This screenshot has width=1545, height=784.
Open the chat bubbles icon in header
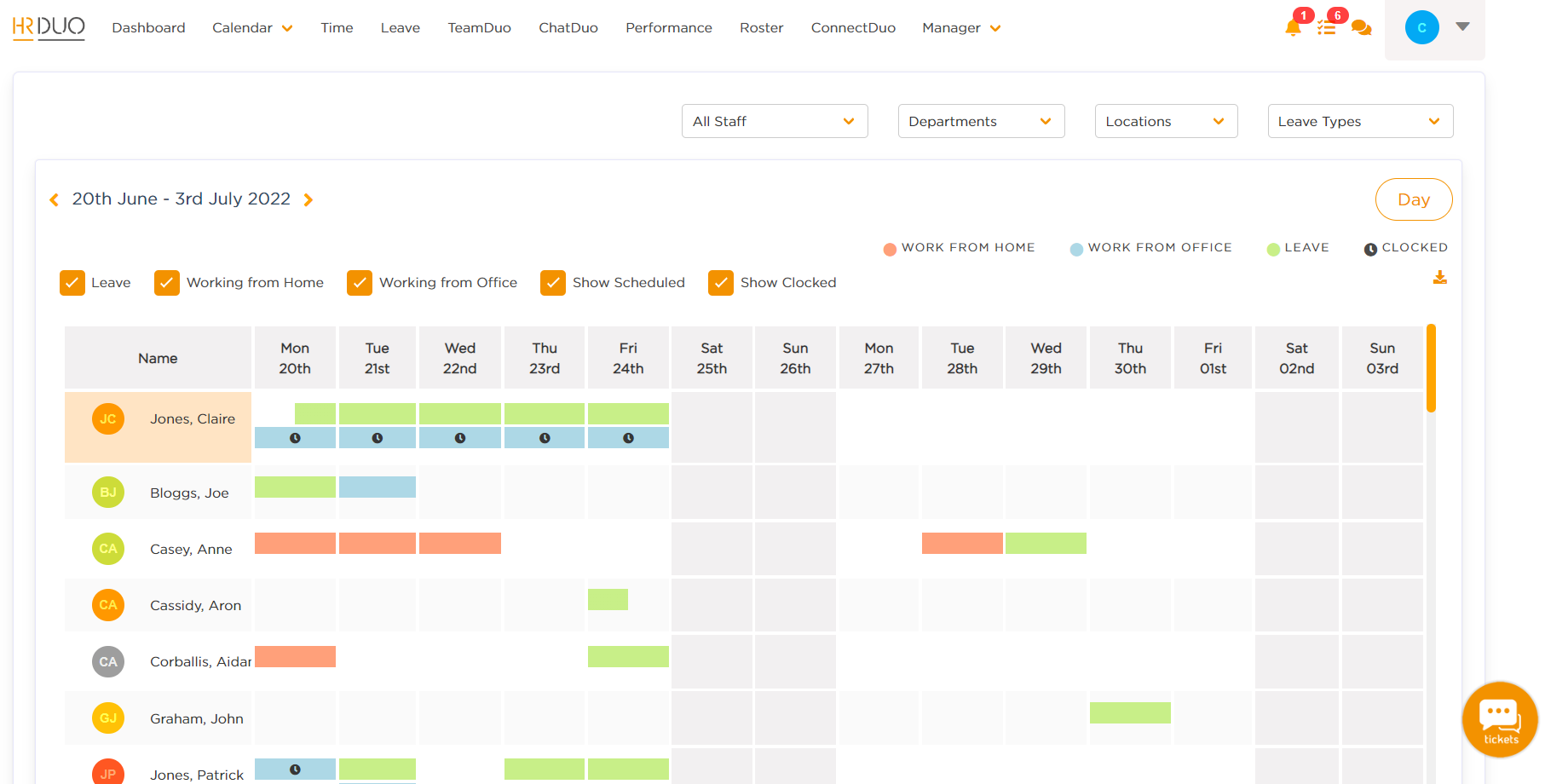pyautogui.click(x=1362, y=28)
